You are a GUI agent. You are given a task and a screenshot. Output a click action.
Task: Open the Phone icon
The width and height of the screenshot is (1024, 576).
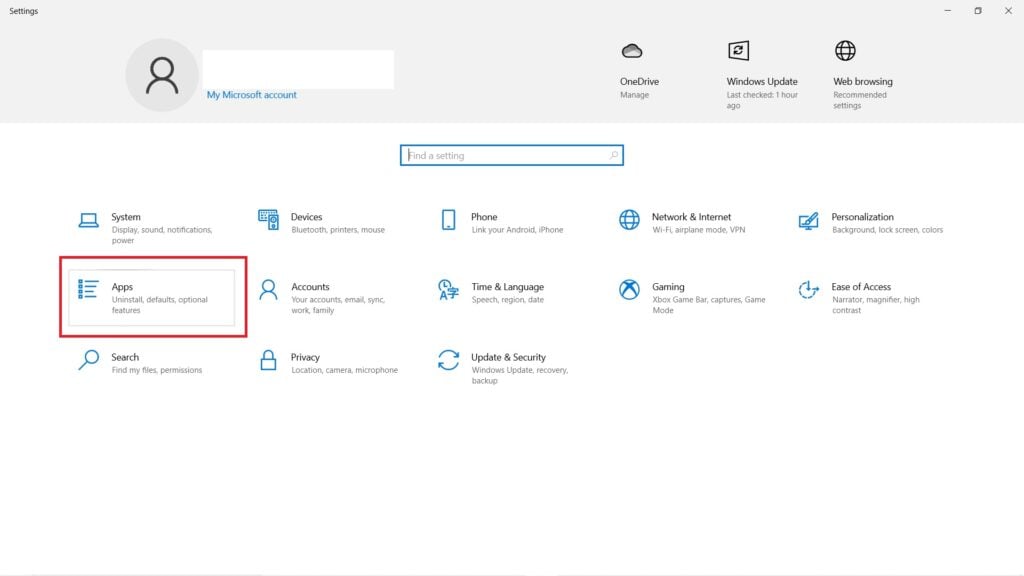[x=448, y=219]
